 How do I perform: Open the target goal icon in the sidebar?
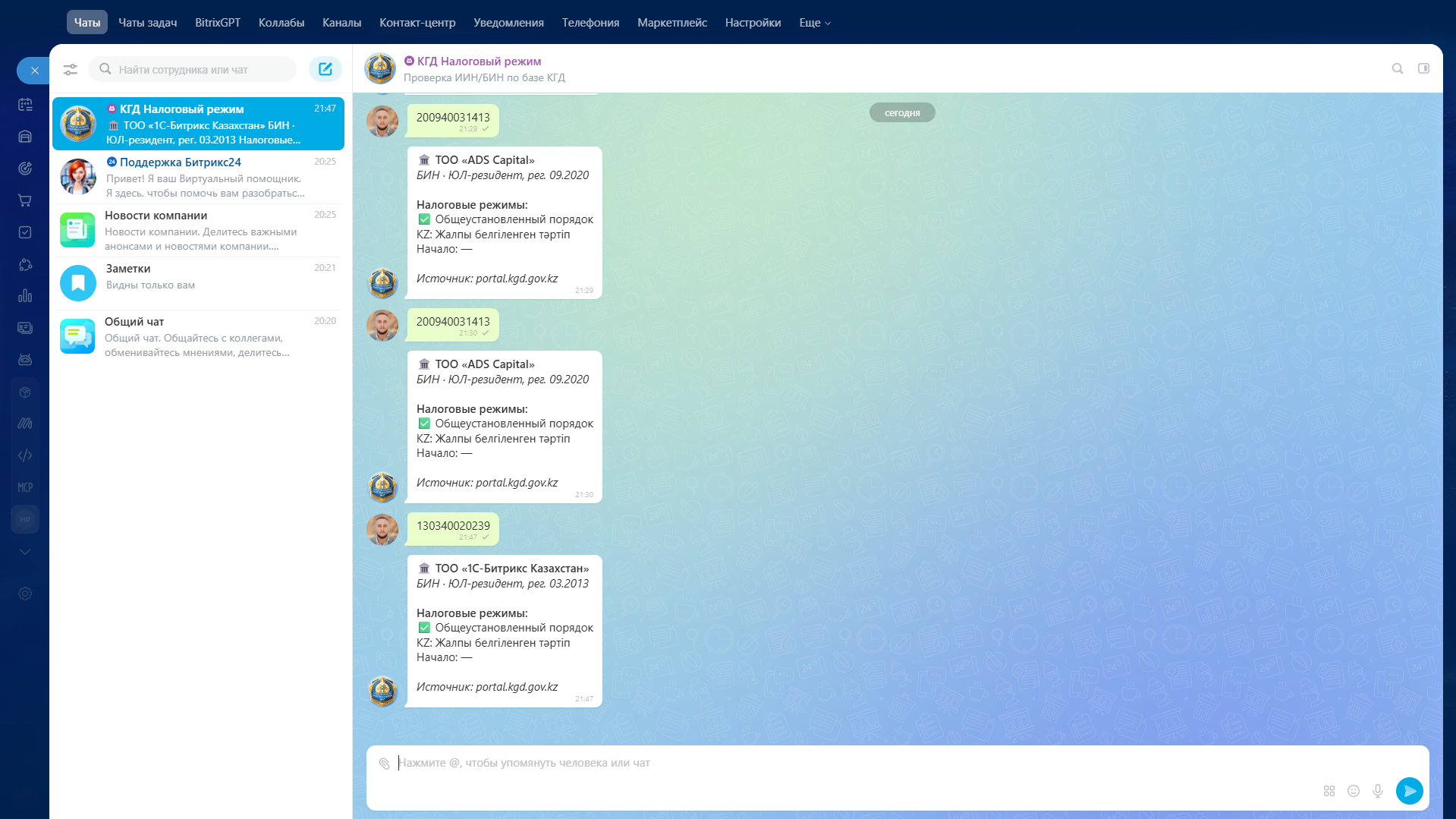25,169
